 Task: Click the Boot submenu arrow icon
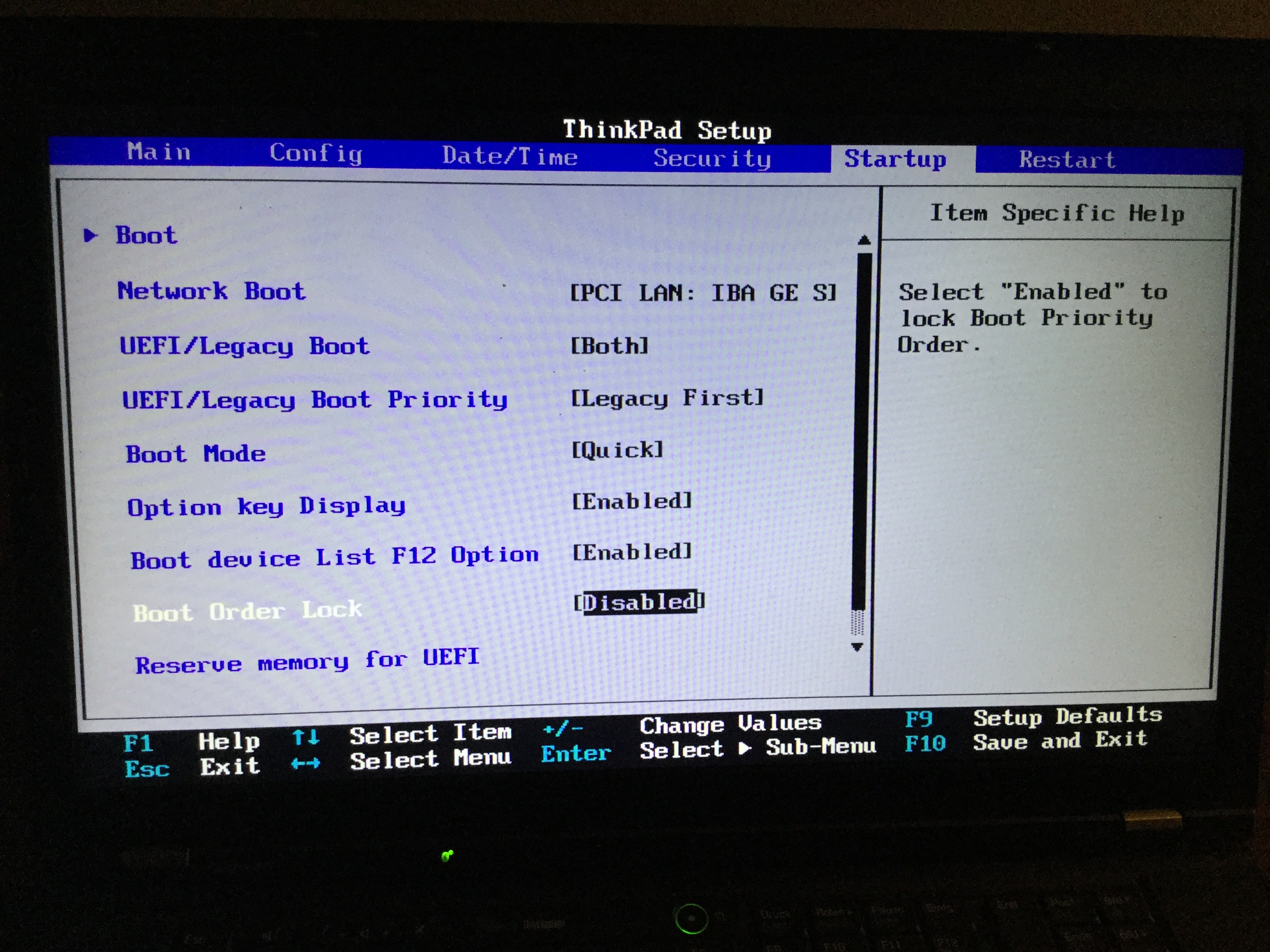point(90,235)
